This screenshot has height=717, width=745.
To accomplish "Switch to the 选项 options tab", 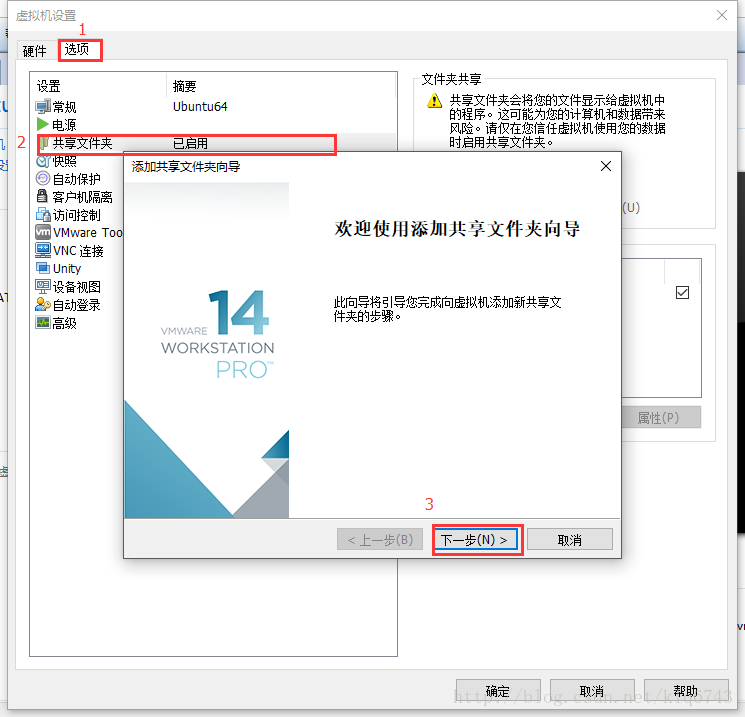I will pos(78,49).
